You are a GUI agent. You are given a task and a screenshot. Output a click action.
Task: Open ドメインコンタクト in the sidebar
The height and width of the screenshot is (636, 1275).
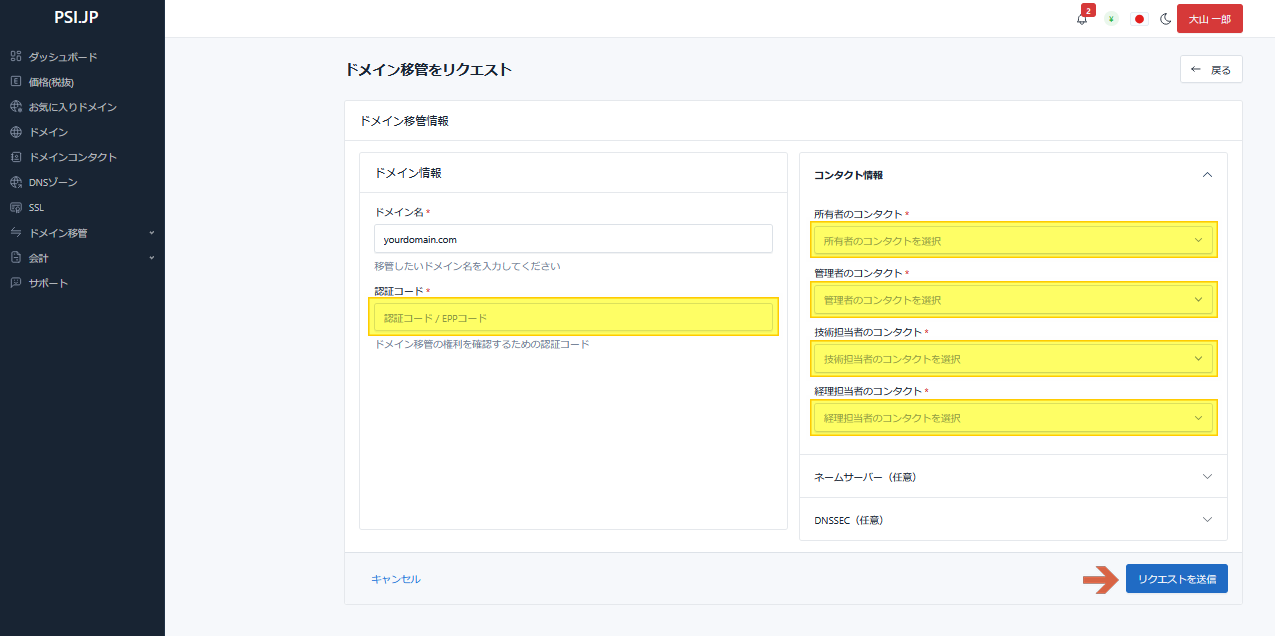click(x=72, y=157)
